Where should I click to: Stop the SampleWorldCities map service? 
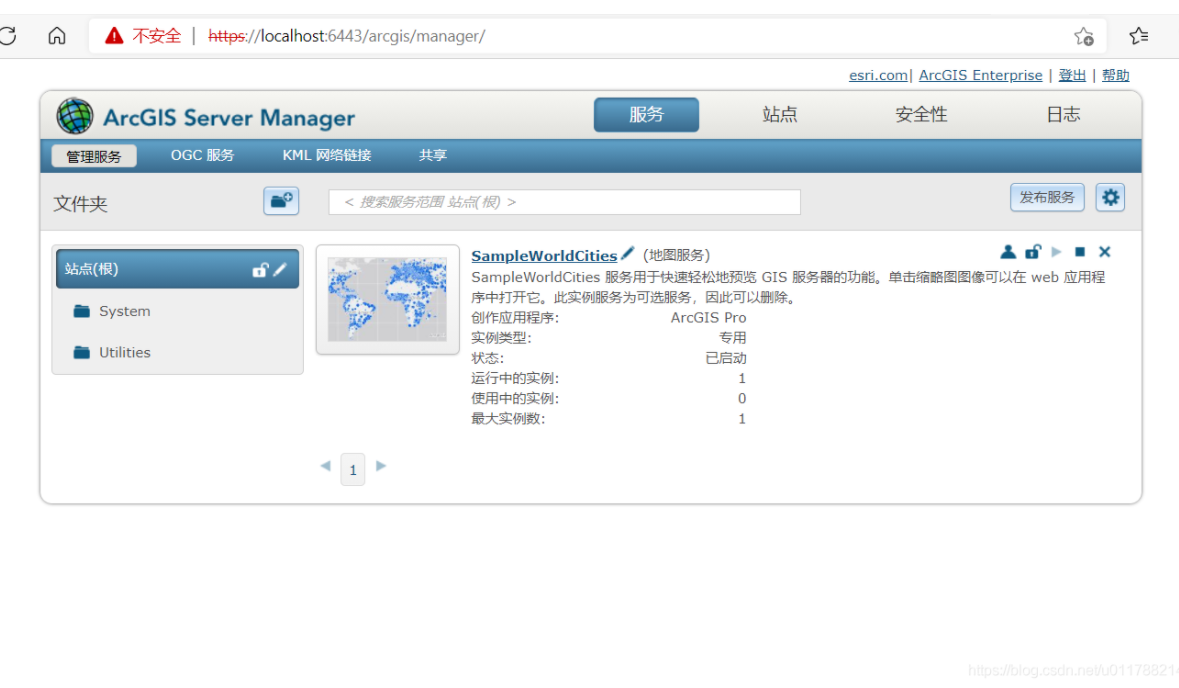[1080, 251]
